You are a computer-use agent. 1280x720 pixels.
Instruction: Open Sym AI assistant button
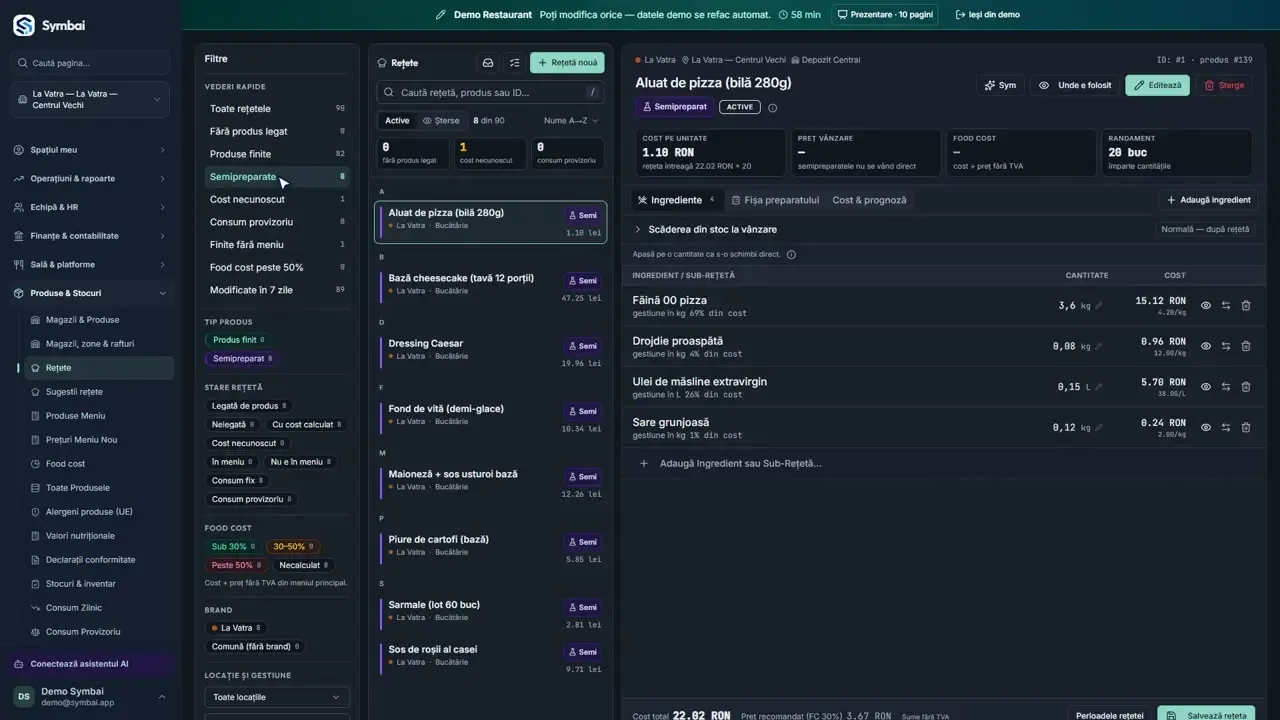pyautogui.click(x=1000, y=85)
